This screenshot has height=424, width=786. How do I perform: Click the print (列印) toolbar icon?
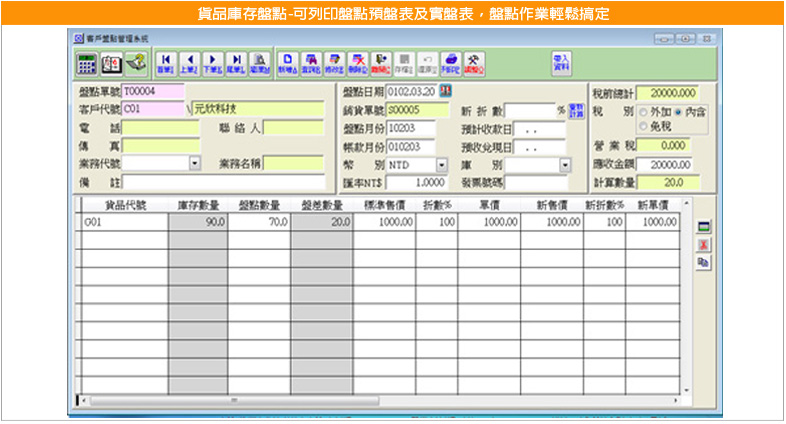click(x=451, y=63)
